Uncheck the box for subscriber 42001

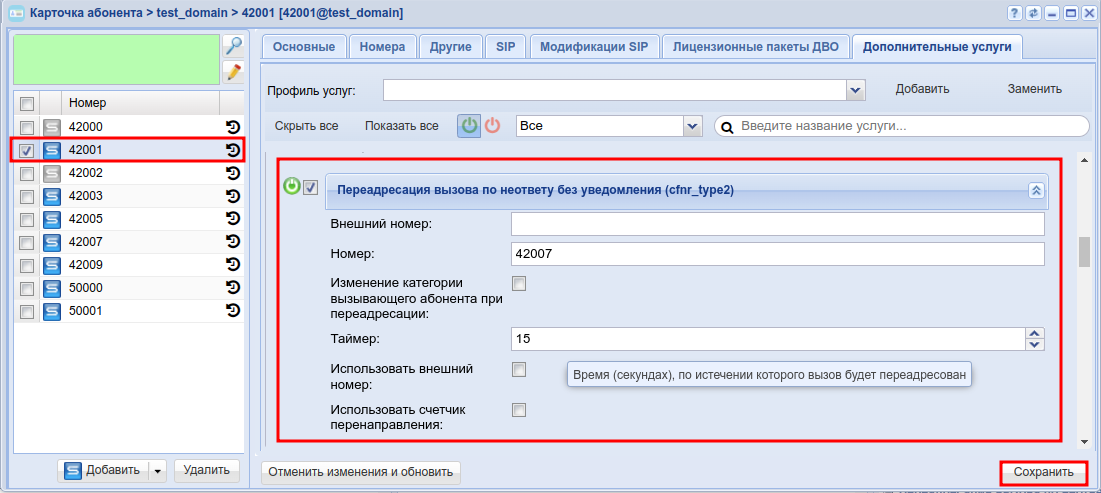pyautogui.click(x=27, y=151)
